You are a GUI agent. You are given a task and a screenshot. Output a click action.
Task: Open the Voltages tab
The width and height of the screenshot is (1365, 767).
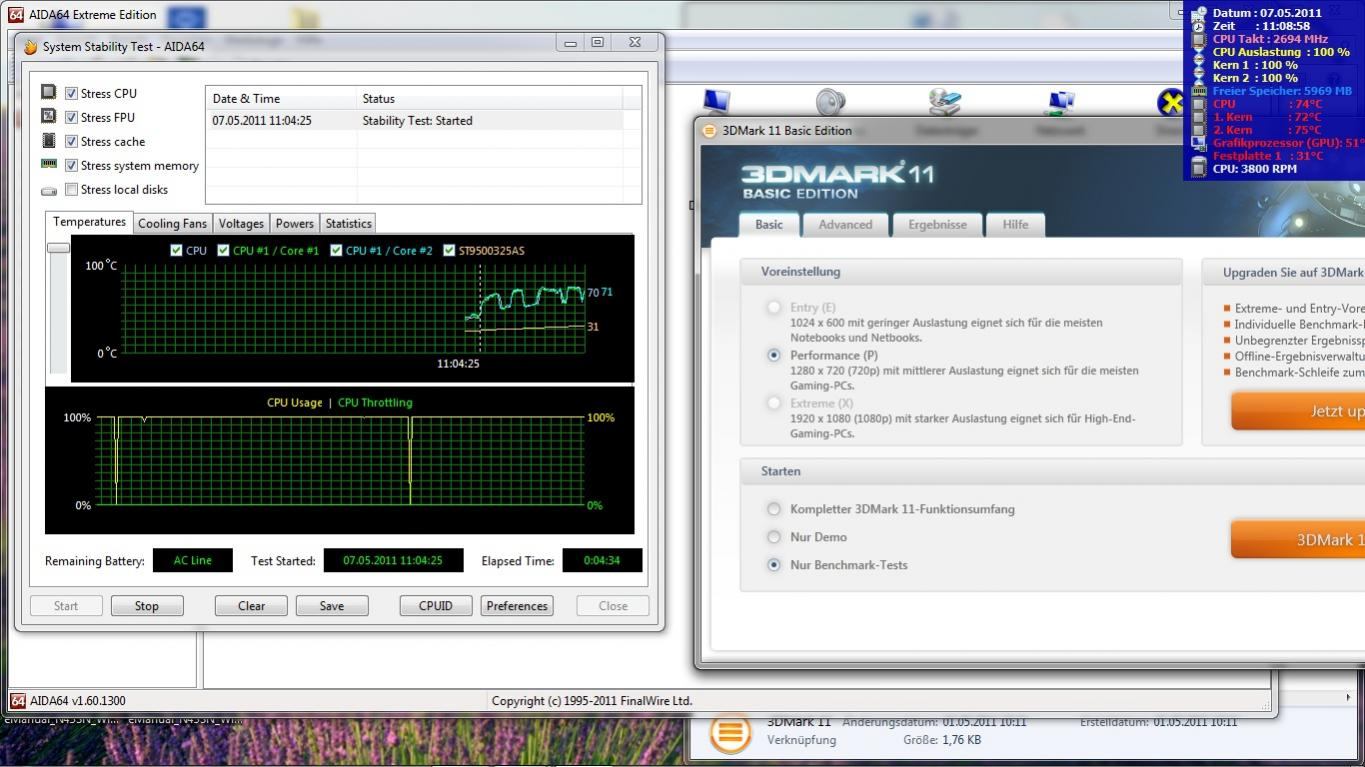click(x=241, y=224)
